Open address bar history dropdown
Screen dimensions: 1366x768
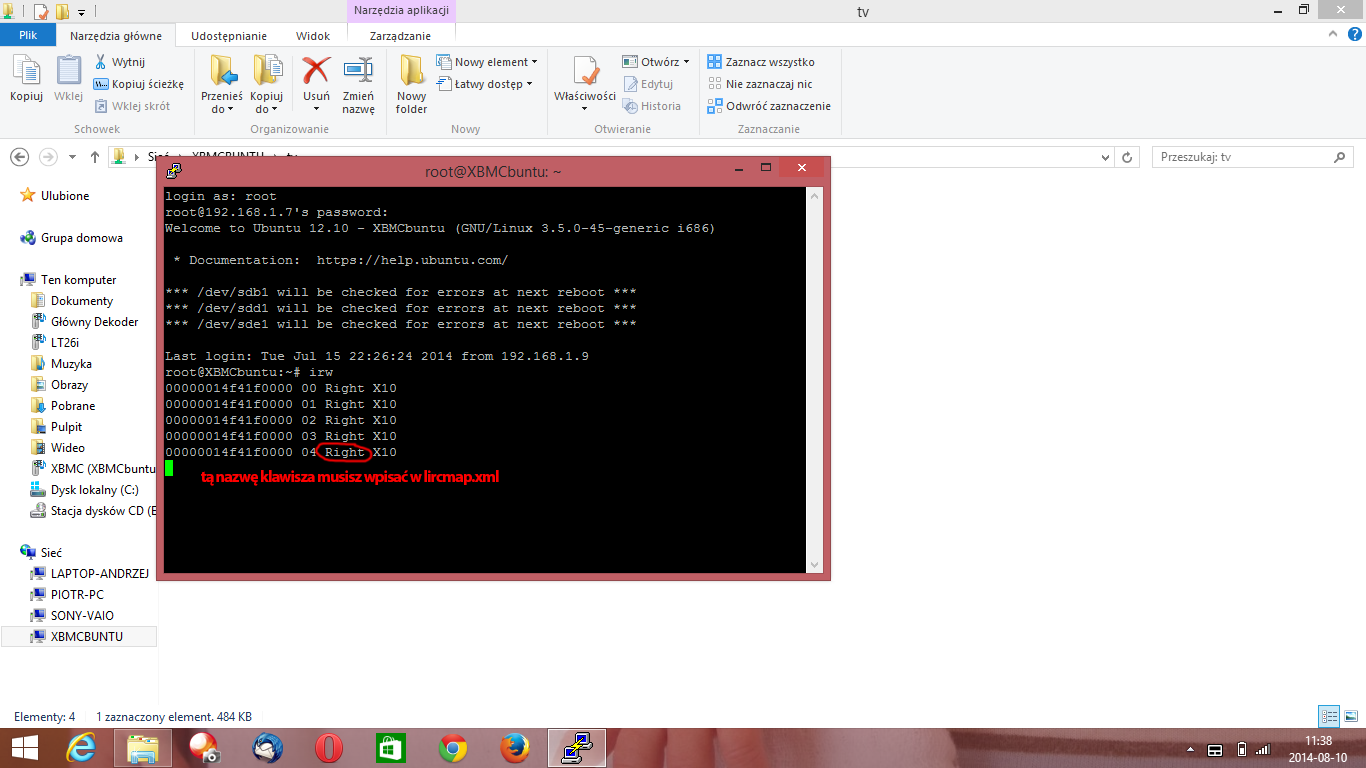tap(1105, 157)
